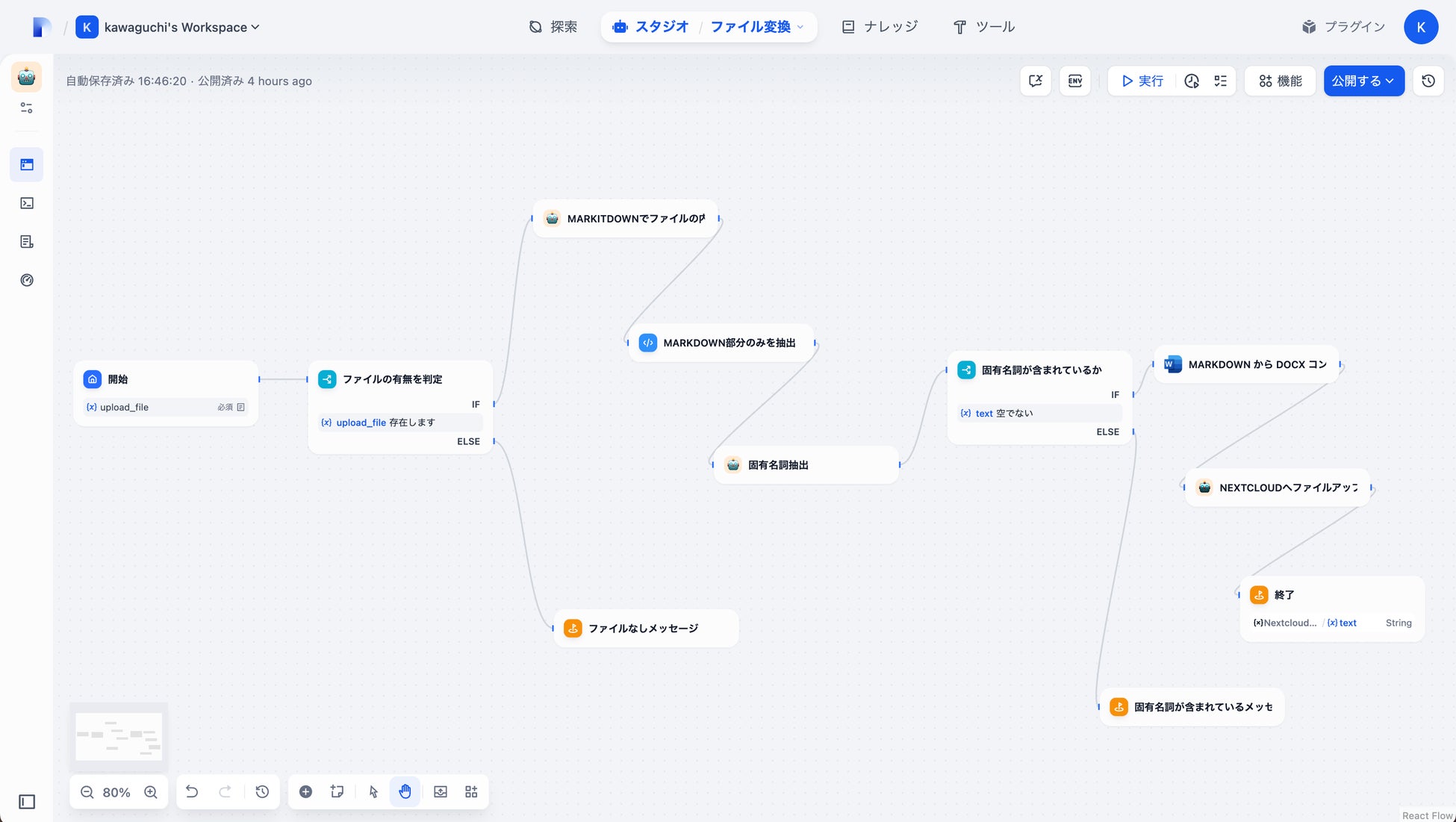Image resolution: width=1456 pixels, height=822 pixels.
Task: Open the ツール tab
Action: point(984,27)
